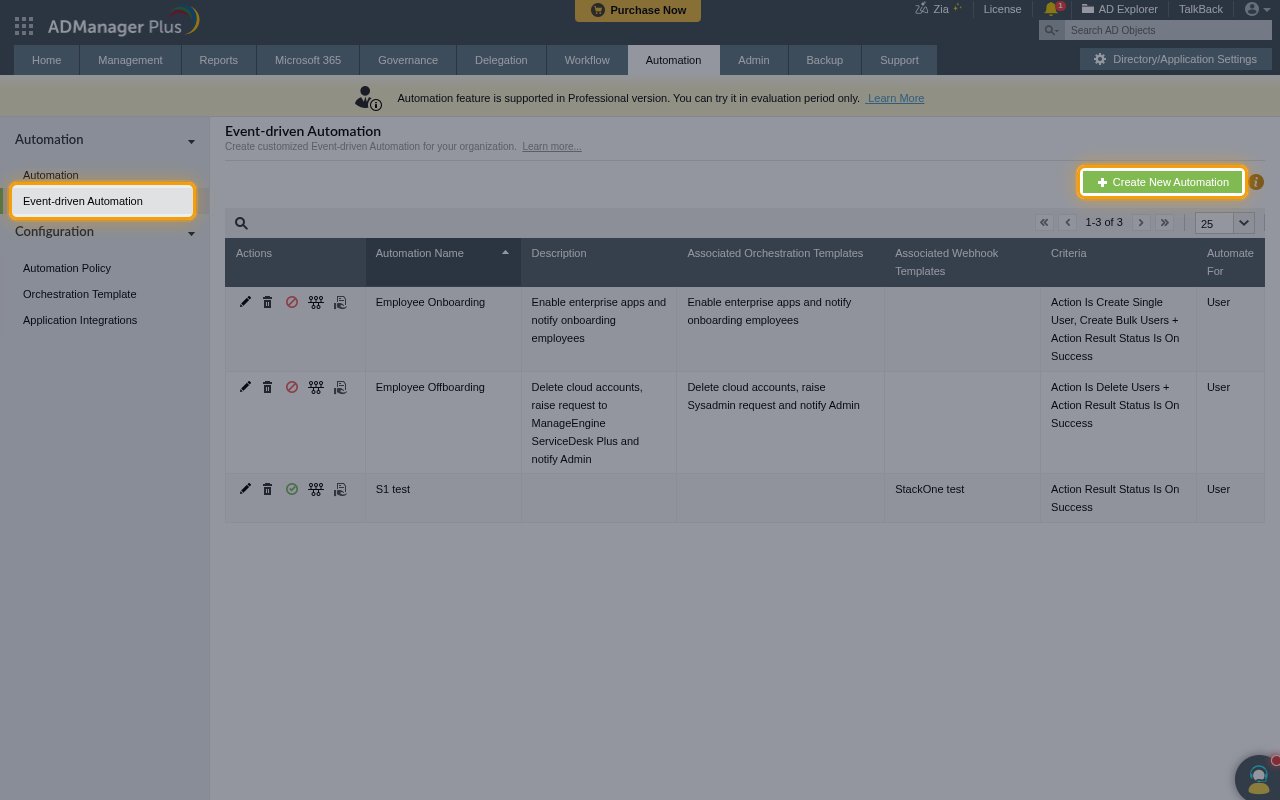1280x800 pixels.
Task: Edit the Employee Offboarding automation with the pencil icon
Action: pos(245,387)
